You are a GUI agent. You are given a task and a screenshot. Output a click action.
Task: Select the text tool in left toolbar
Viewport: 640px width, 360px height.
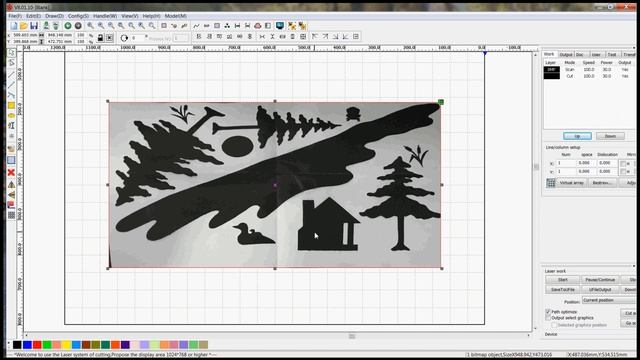click(x=11, y=126)
